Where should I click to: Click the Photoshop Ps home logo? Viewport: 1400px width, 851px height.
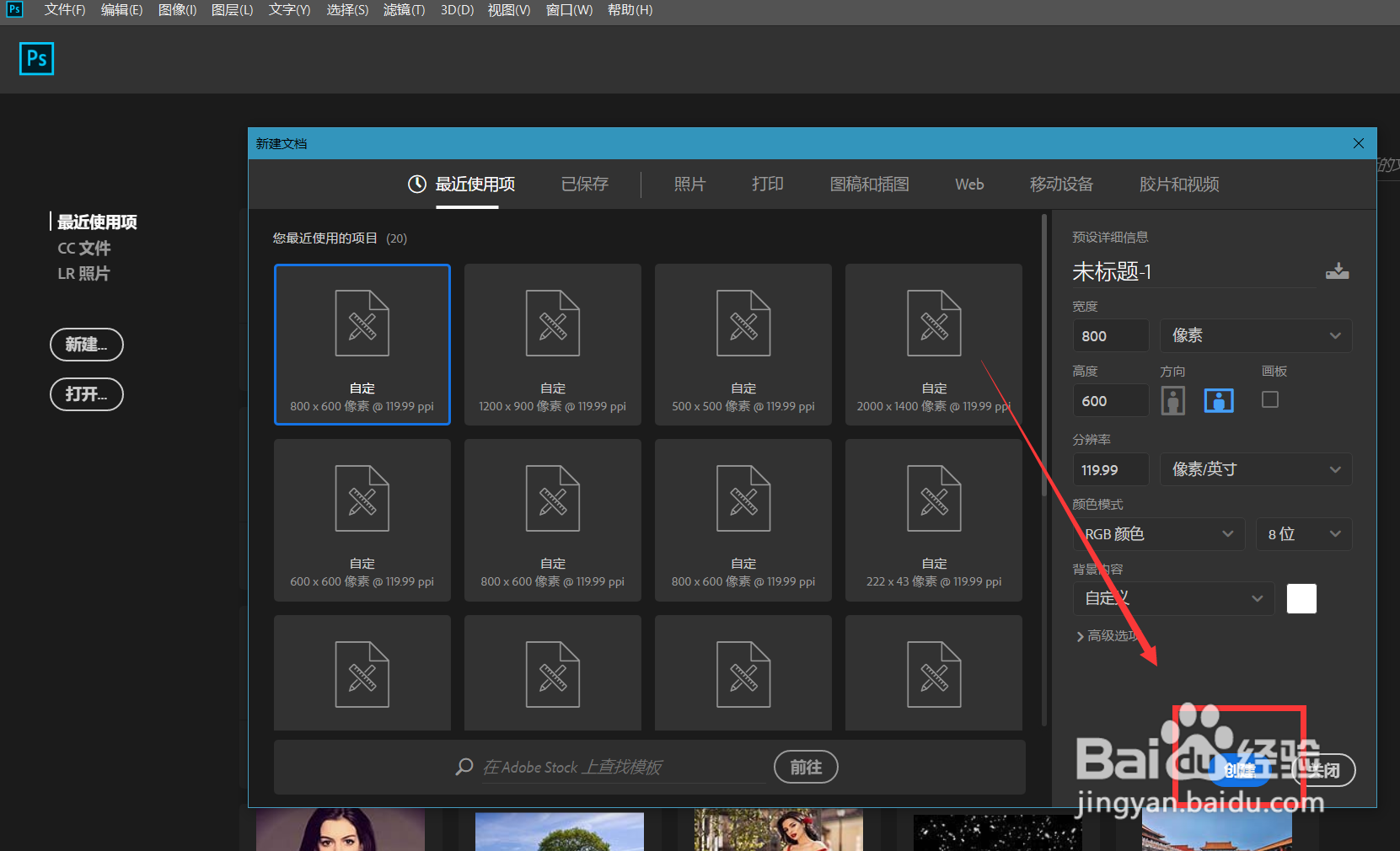36,59
